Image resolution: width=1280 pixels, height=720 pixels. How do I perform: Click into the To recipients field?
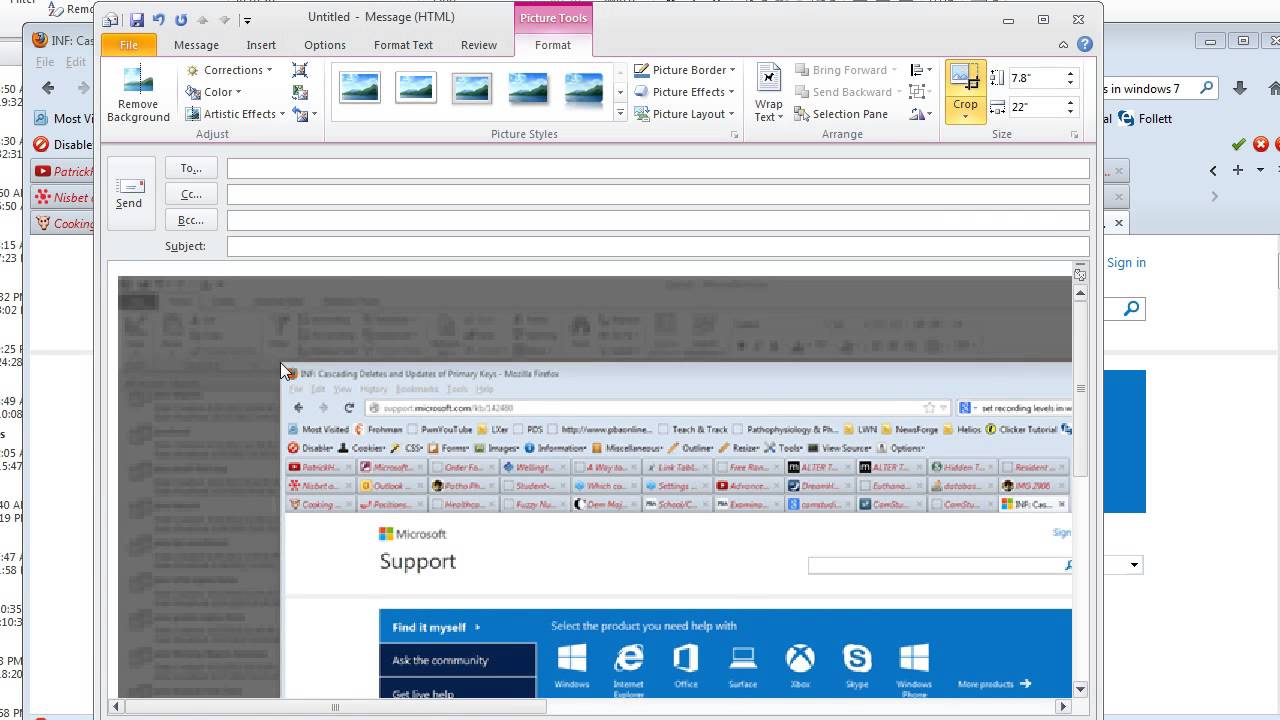[x=658, y=168]
